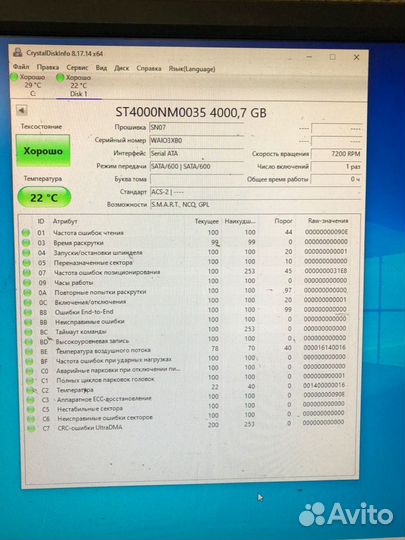Click status icon for Аварийные парковки row
Image resolution: width=405 pixels, height=540 pixels.
30,371
